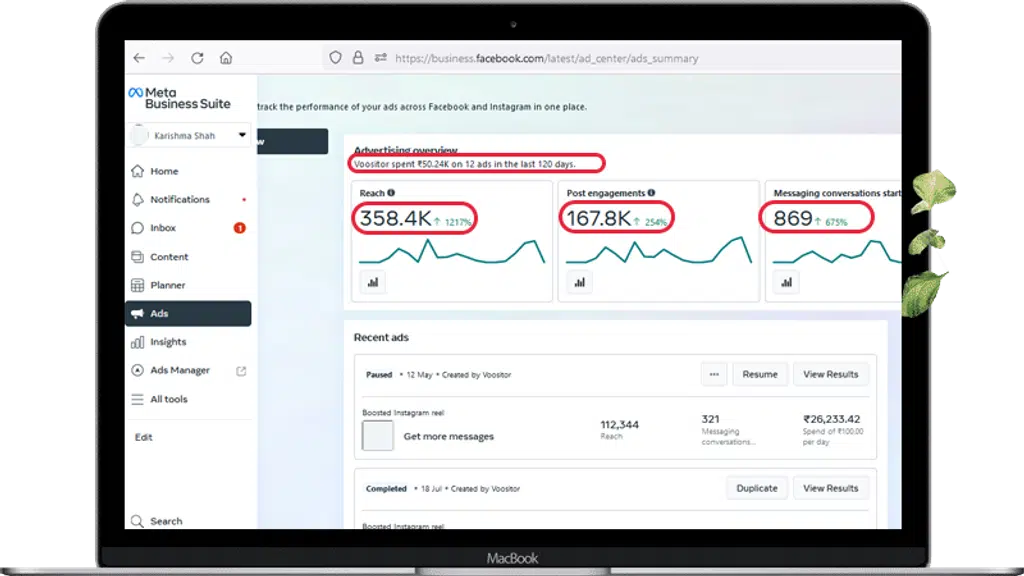Click the Voositor spent ₹50.24K summary text
The height and width of the screenshot is (576, 1024).
pyautogui.click(x=464, y=164)
